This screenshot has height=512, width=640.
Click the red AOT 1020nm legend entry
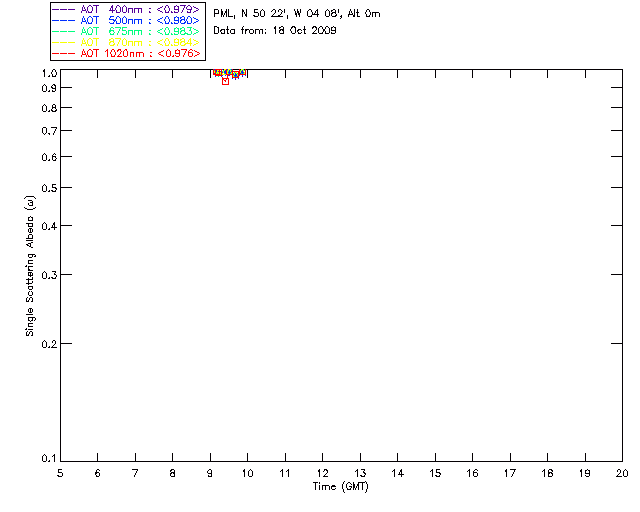pyautogui.click(x=126, y=53)
